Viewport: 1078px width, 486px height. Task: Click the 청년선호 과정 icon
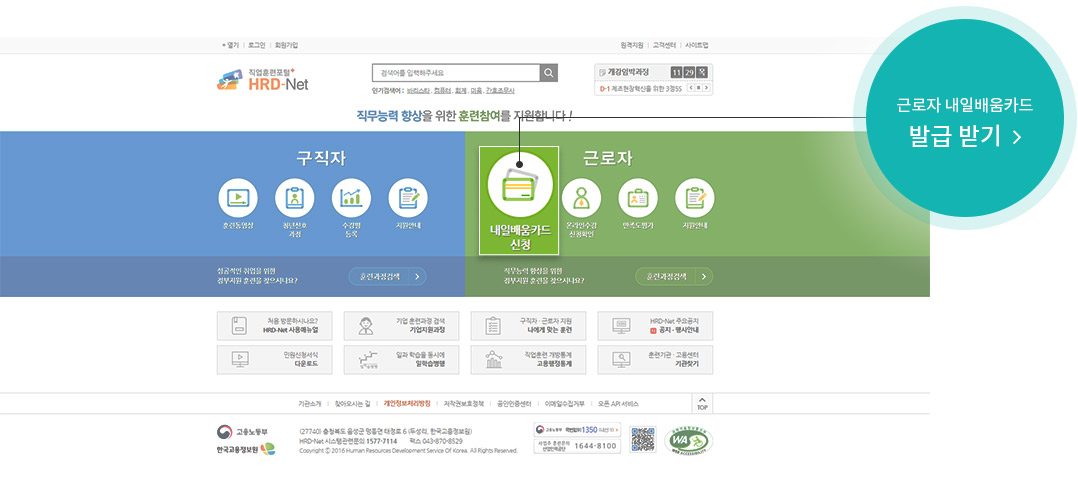click(294, 198)
